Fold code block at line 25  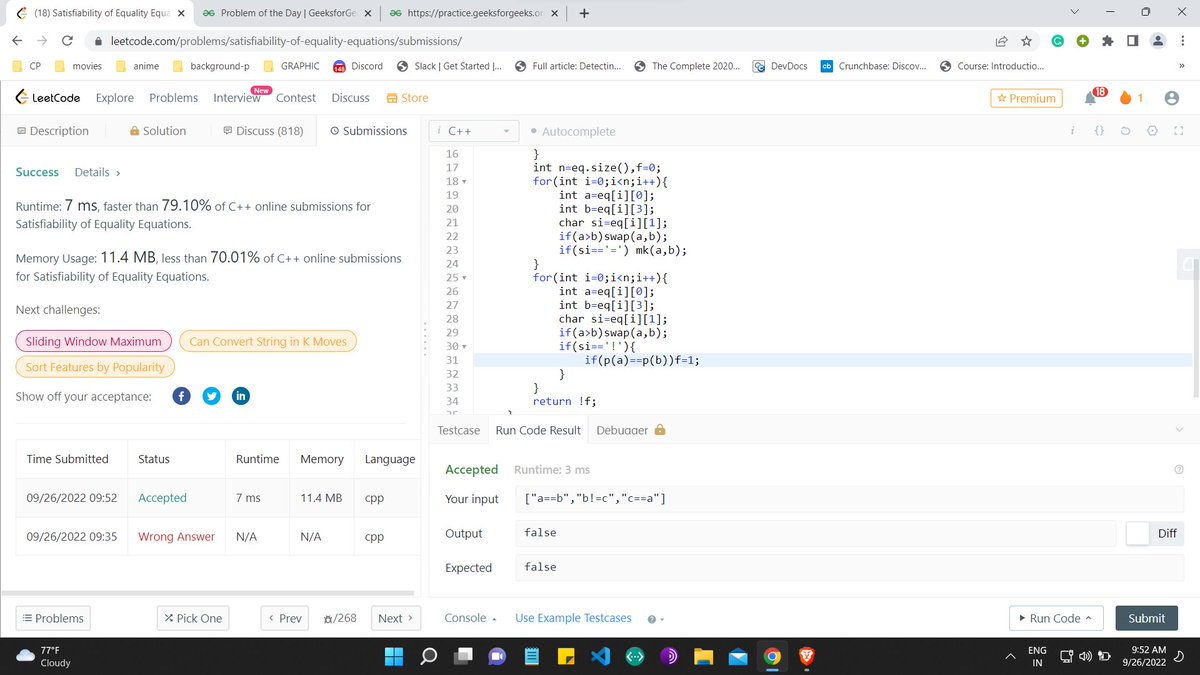point(464,277)
